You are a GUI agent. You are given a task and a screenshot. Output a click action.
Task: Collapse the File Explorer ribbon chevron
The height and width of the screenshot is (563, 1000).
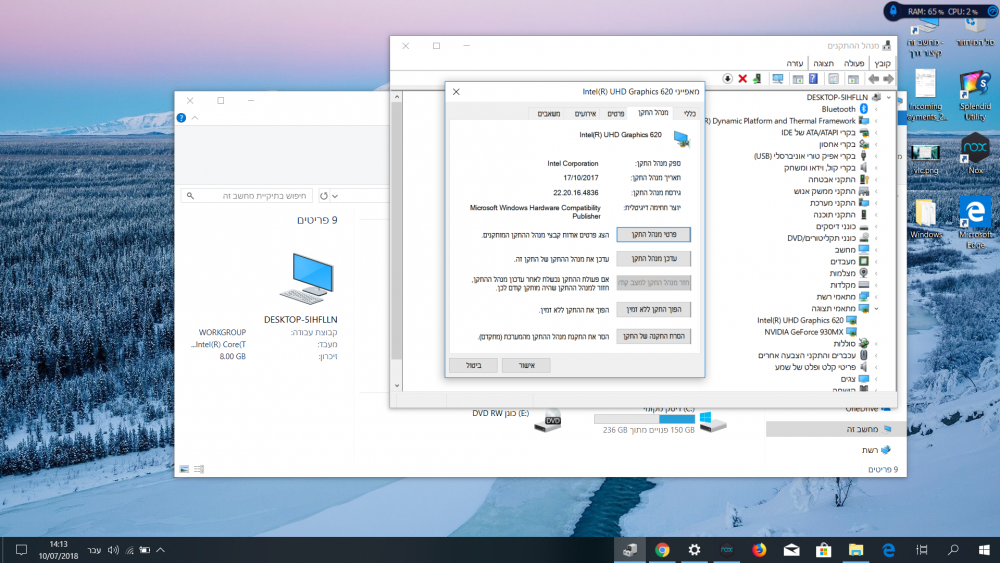[x=195, y=118]
